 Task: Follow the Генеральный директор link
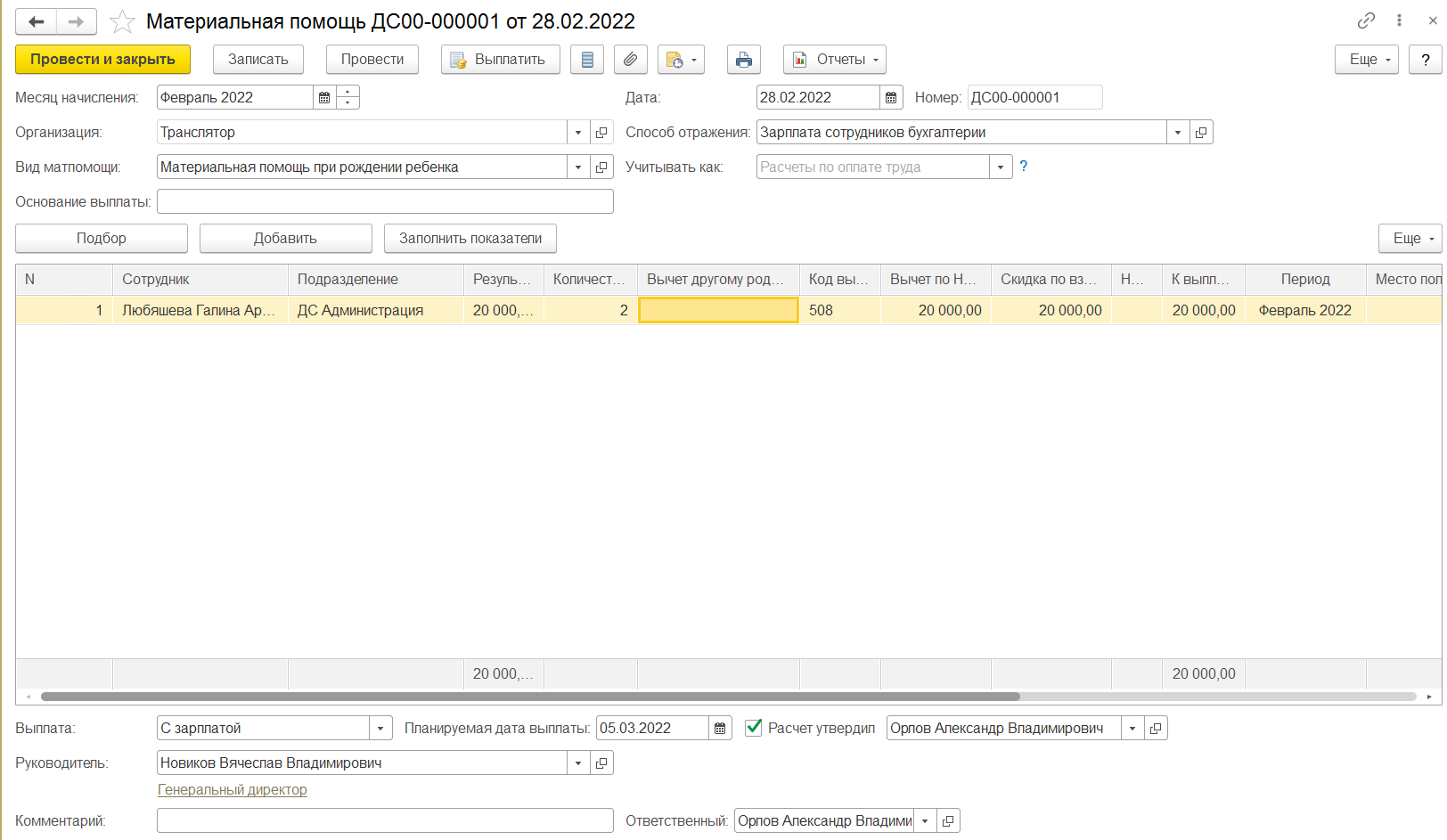click(x=233, y=790)
